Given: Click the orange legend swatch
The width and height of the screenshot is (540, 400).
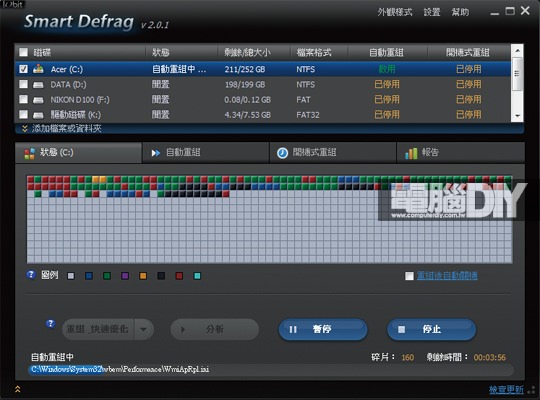Looking at the screenshot, I should [143, 276].
